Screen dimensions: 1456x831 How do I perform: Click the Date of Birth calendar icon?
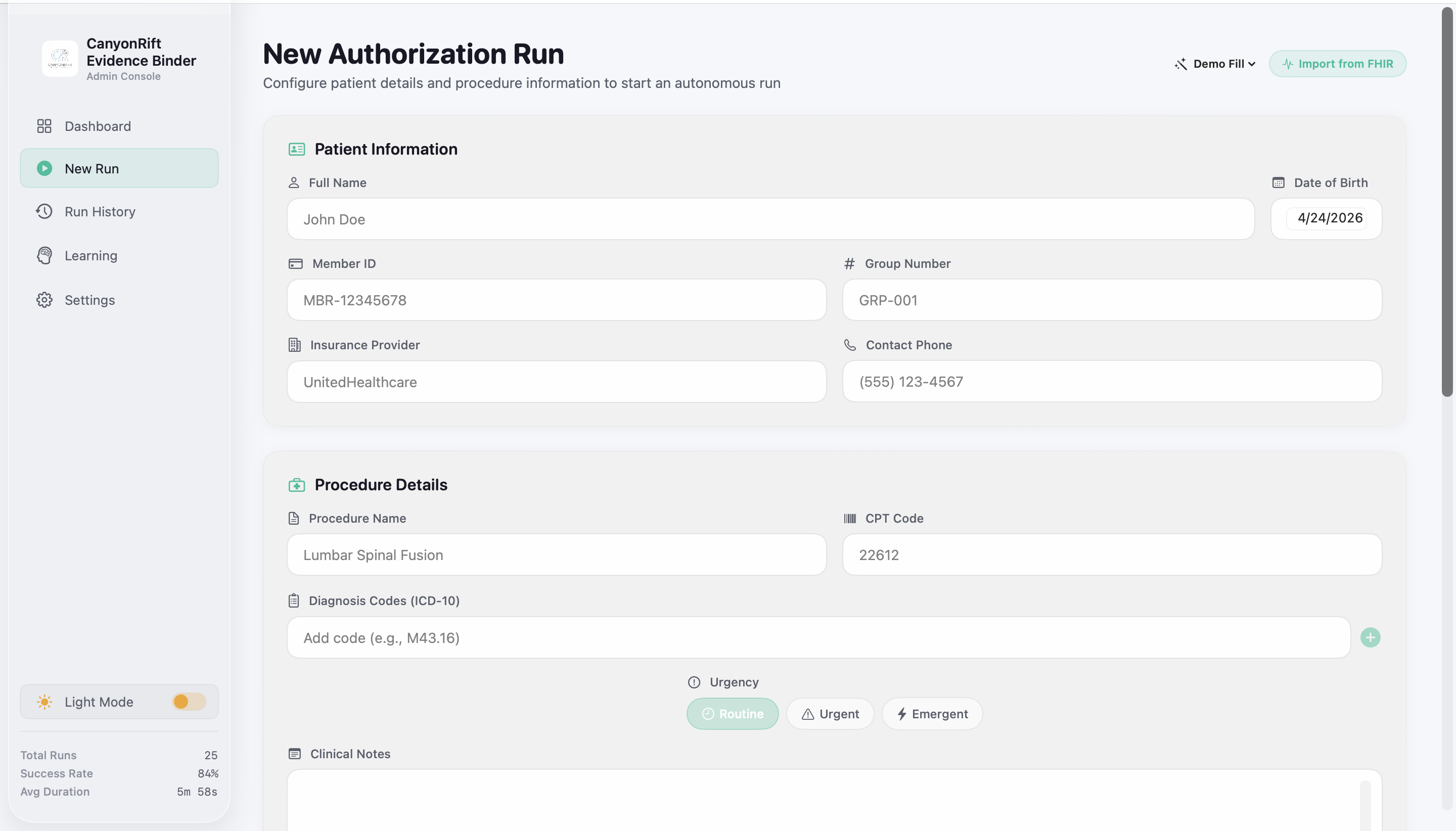[1279, 182]
